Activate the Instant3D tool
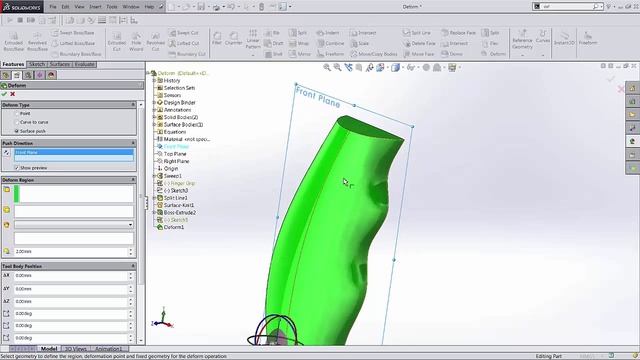The height and width of the screenshot is (360, 640). pos(564,38)
